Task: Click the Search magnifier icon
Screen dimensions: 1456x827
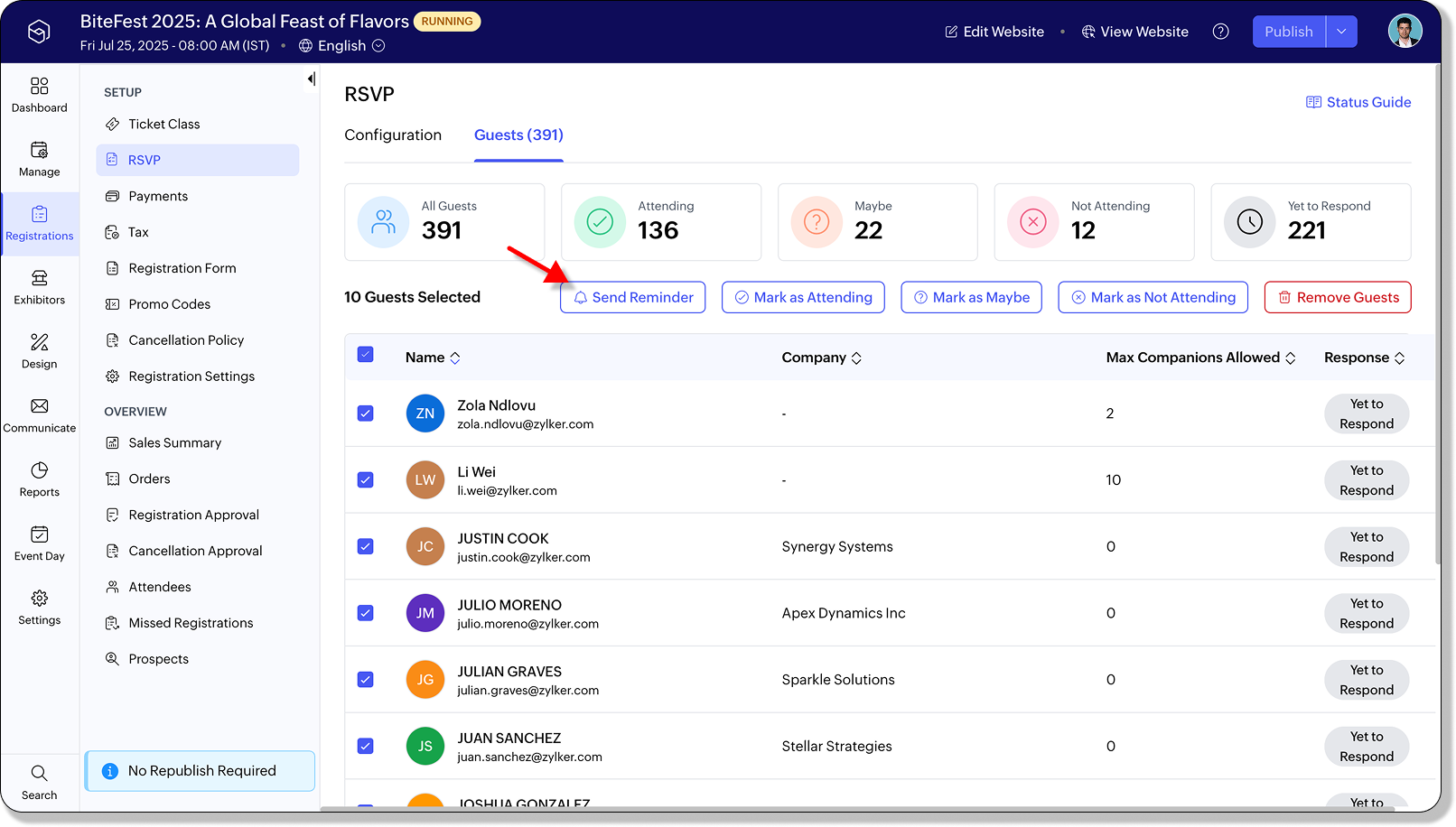Action: [39, 782]
